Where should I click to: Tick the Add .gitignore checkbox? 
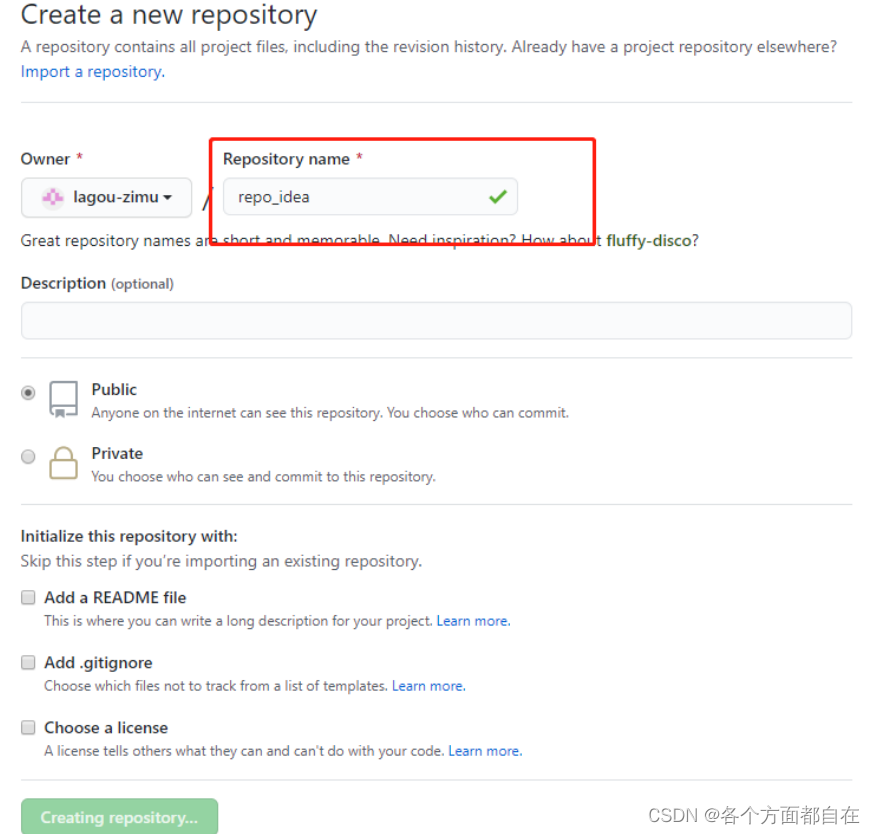click(x=28, y=662)
